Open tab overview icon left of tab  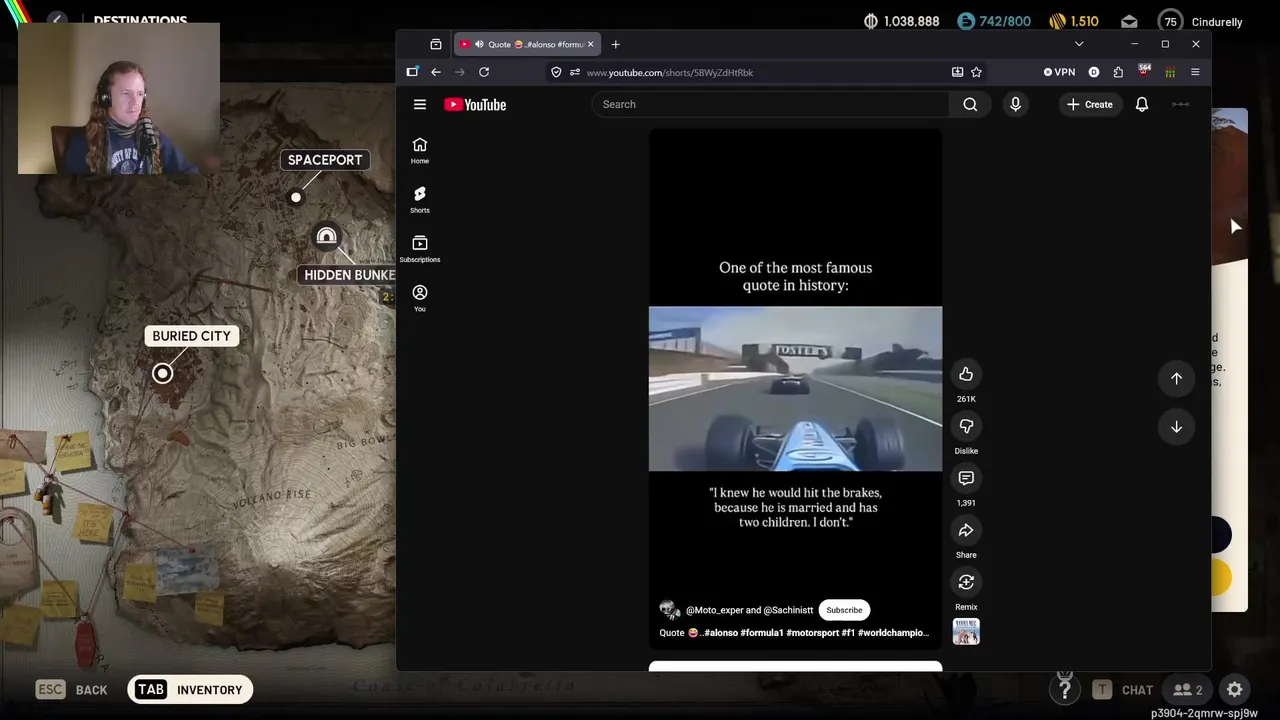(436, 44)
